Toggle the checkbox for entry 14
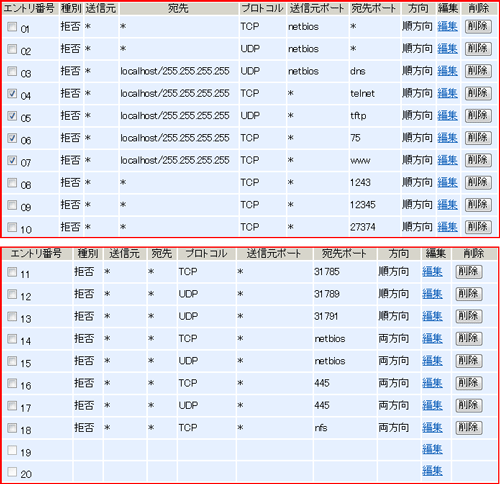Viewport: 500px width, 484px height. pyautogui.click(x=12, y=339)
